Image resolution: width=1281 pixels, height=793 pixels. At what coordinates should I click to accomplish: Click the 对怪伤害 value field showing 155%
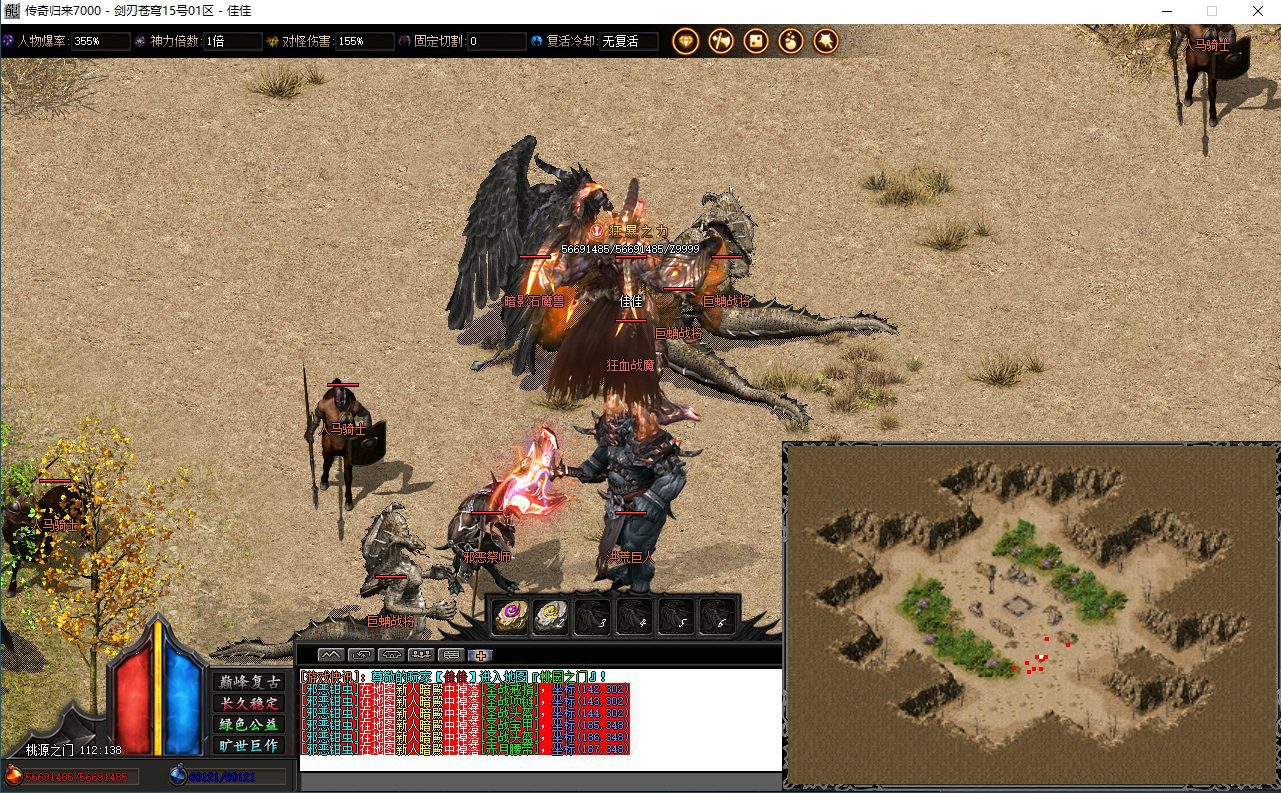click(x=365, y=41)
